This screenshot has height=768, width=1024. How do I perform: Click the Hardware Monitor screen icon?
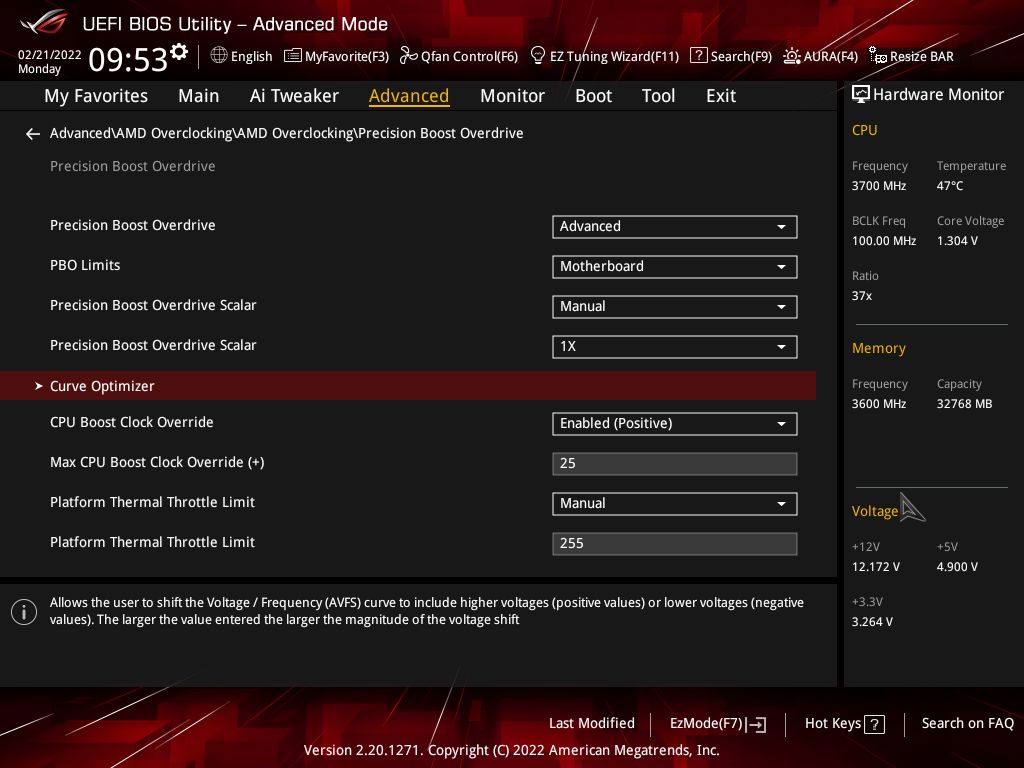(861, 94)
